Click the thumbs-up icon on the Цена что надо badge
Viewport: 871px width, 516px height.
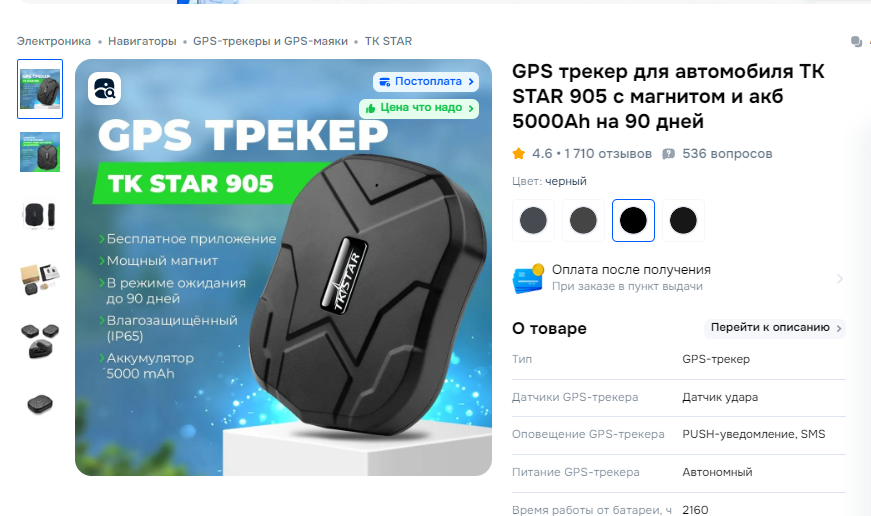click(x=371, y=108)
